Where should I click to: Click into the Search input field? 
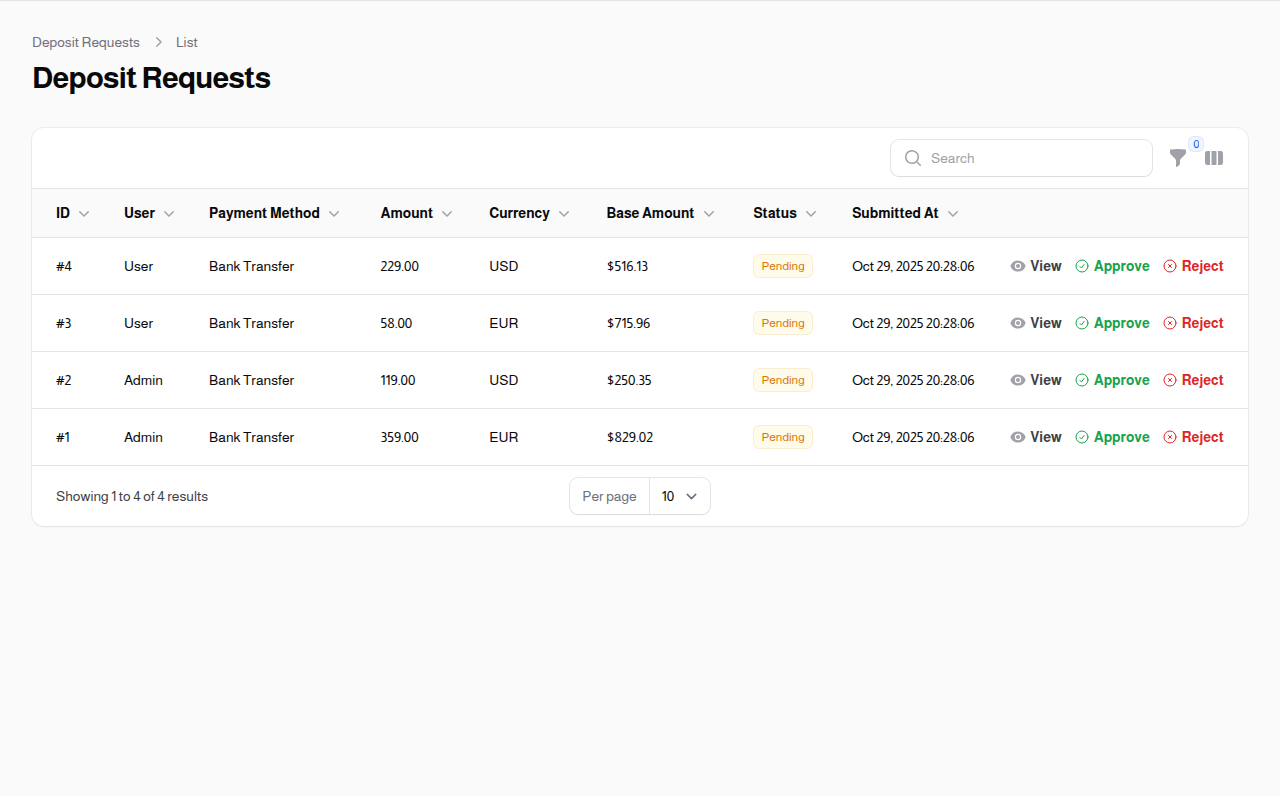click(1021, 158)
